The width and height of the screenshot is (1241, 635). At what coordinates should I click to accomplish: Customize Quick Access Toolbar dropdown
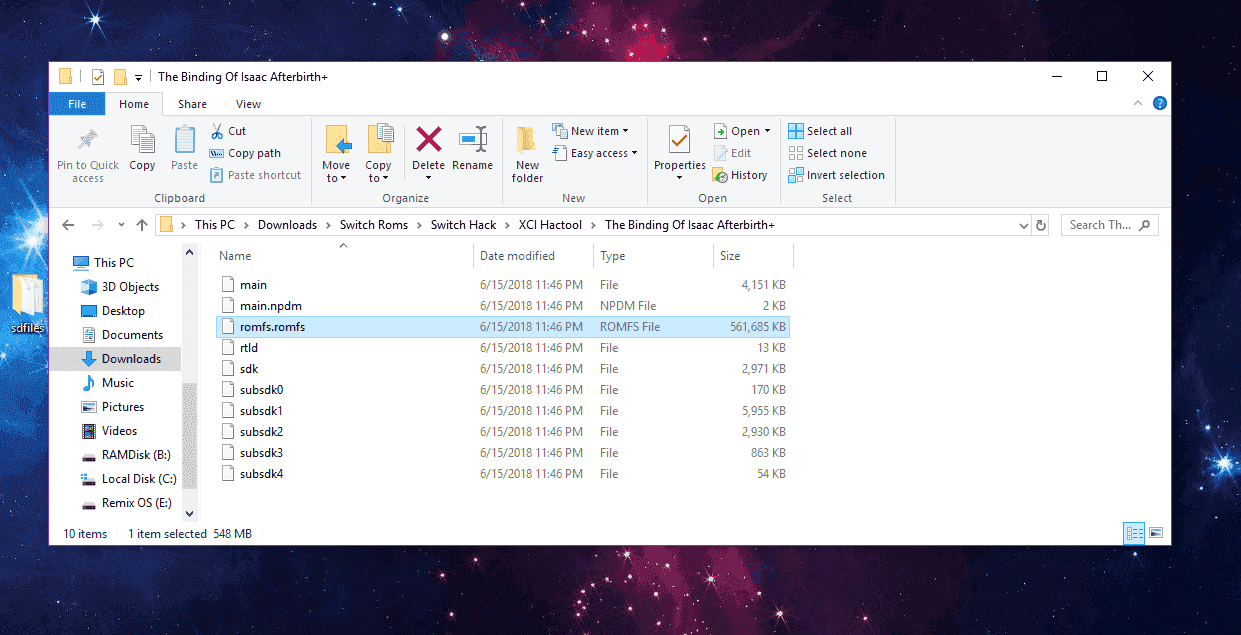click(138, 78)
